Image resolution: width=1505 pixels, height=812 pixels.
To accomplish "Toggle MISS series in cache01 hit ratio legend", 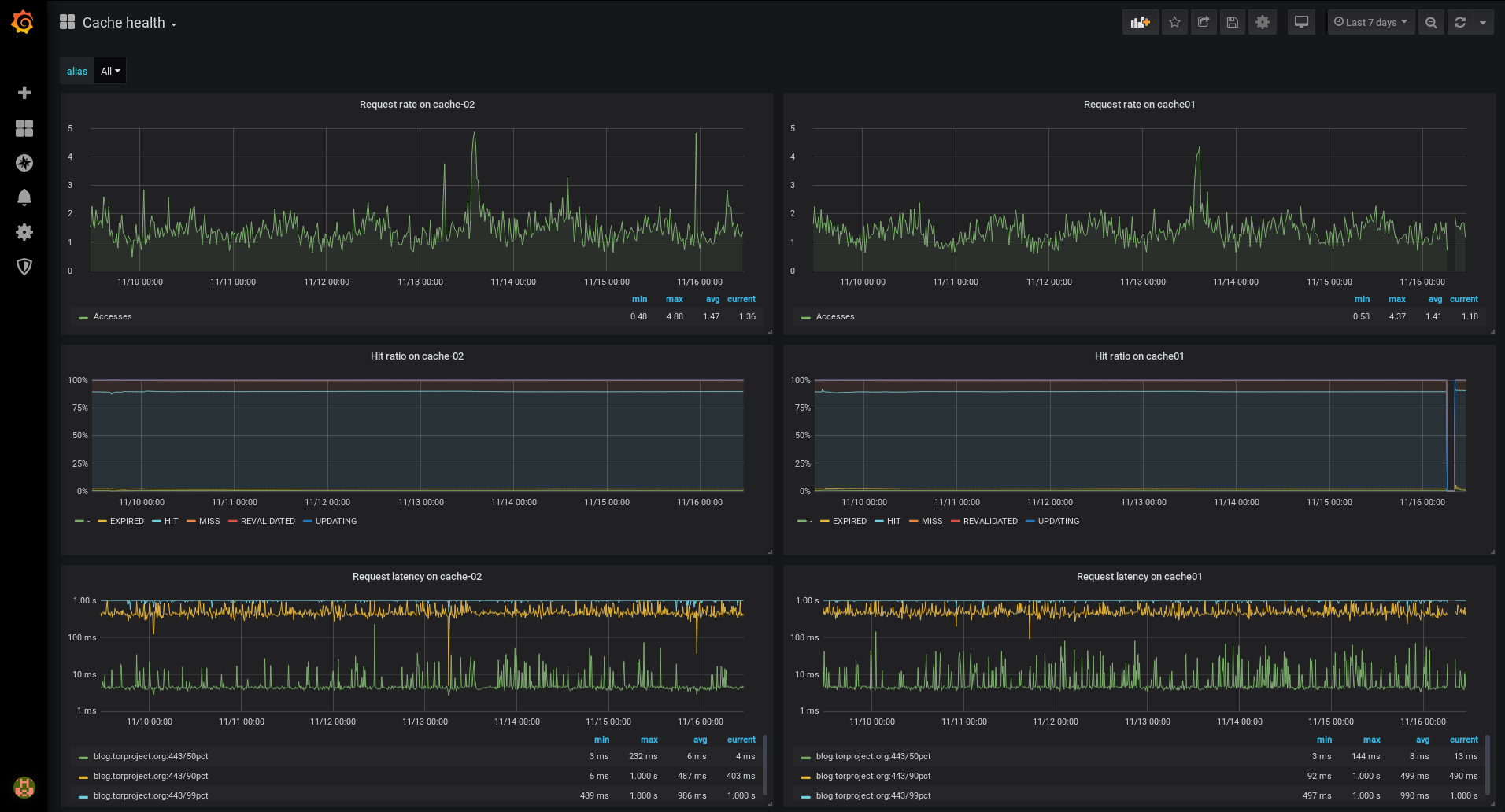I will coord(931,521).
